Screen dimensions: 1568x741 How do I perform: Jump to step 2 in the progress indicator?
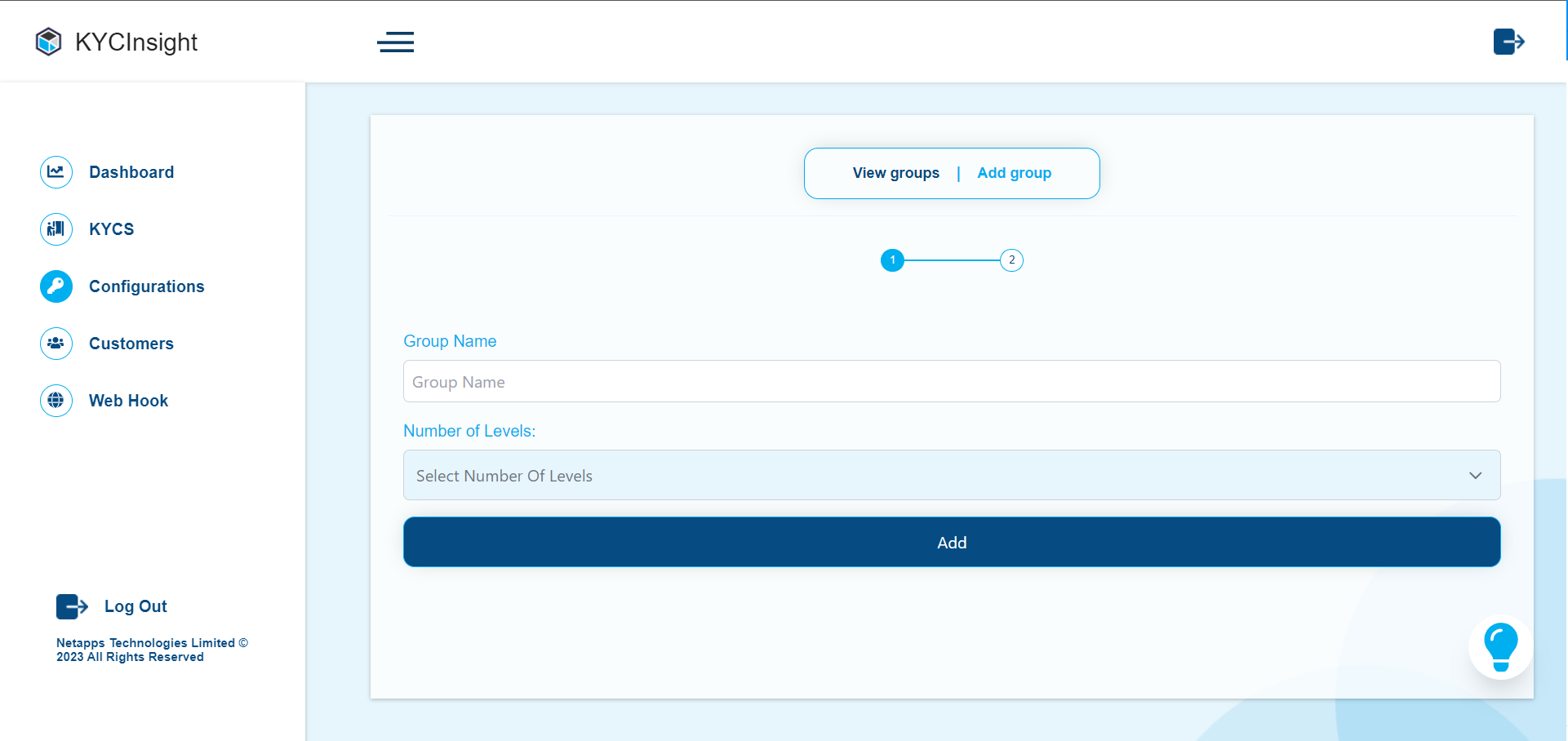click(1012, 260)
